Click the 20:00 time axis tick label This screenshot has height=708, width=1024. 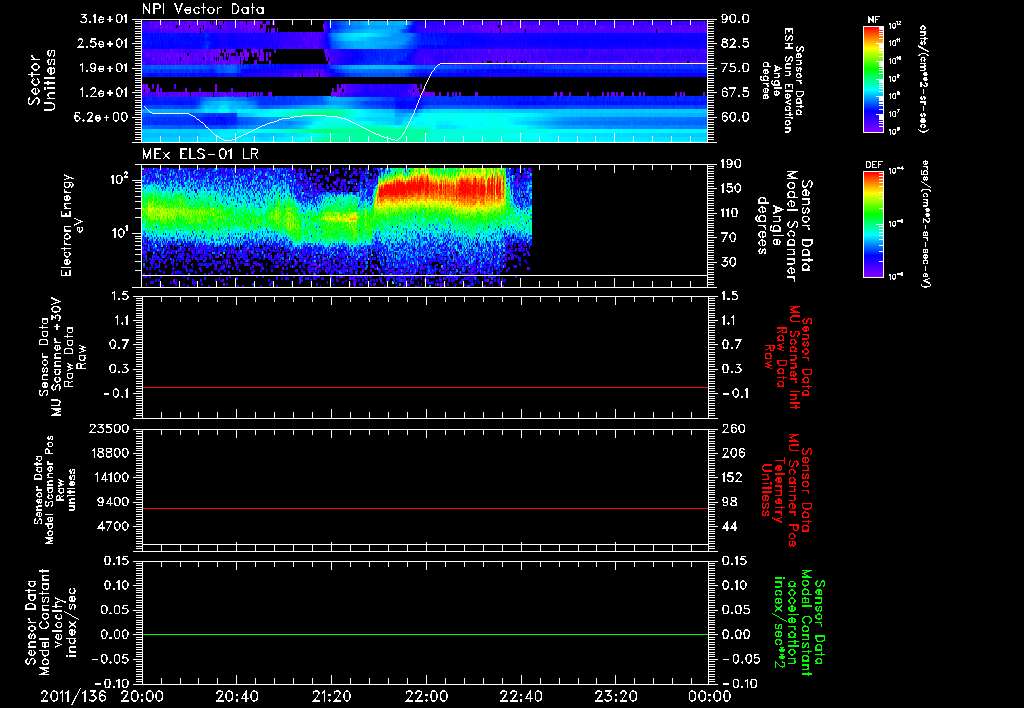(142, 695)
